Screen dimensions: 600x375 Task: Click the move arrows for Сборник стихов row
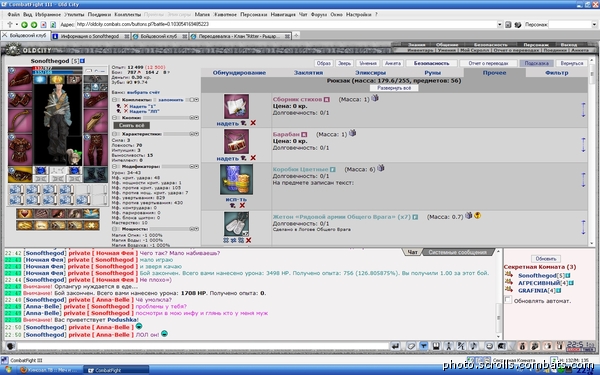click(x=583, y=110)
